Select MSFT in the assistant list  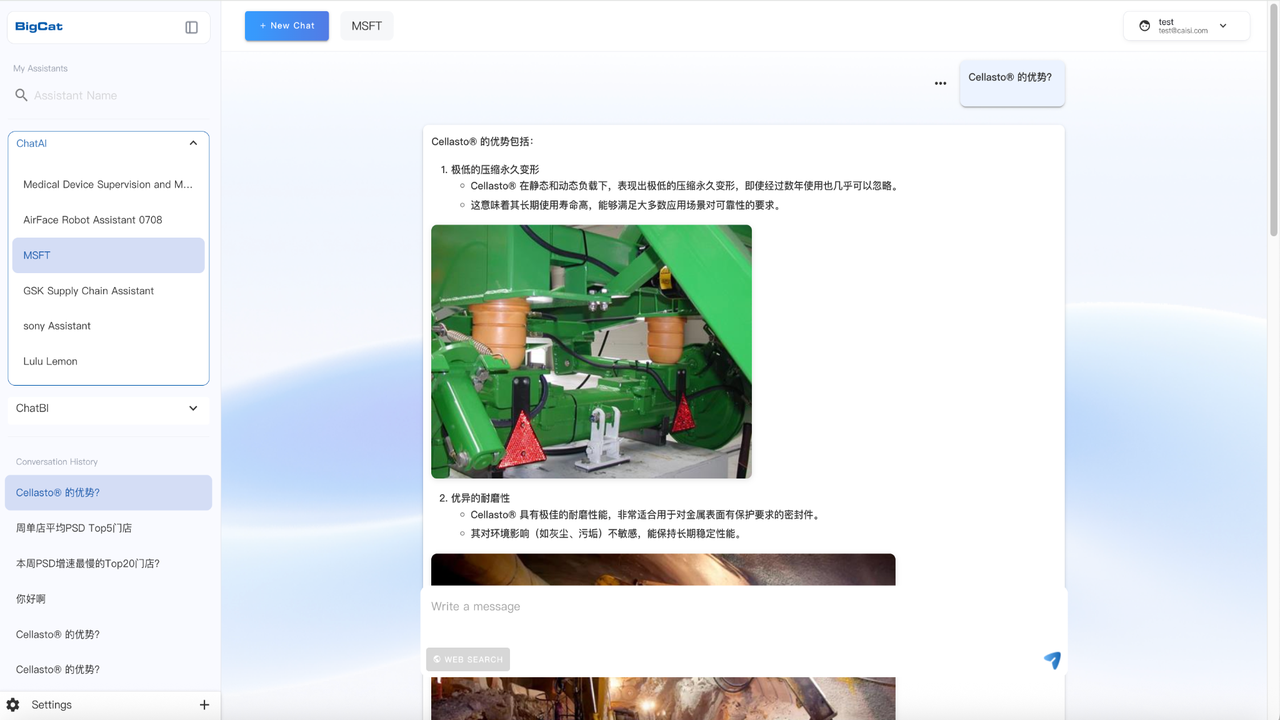(x=108, y=255)
